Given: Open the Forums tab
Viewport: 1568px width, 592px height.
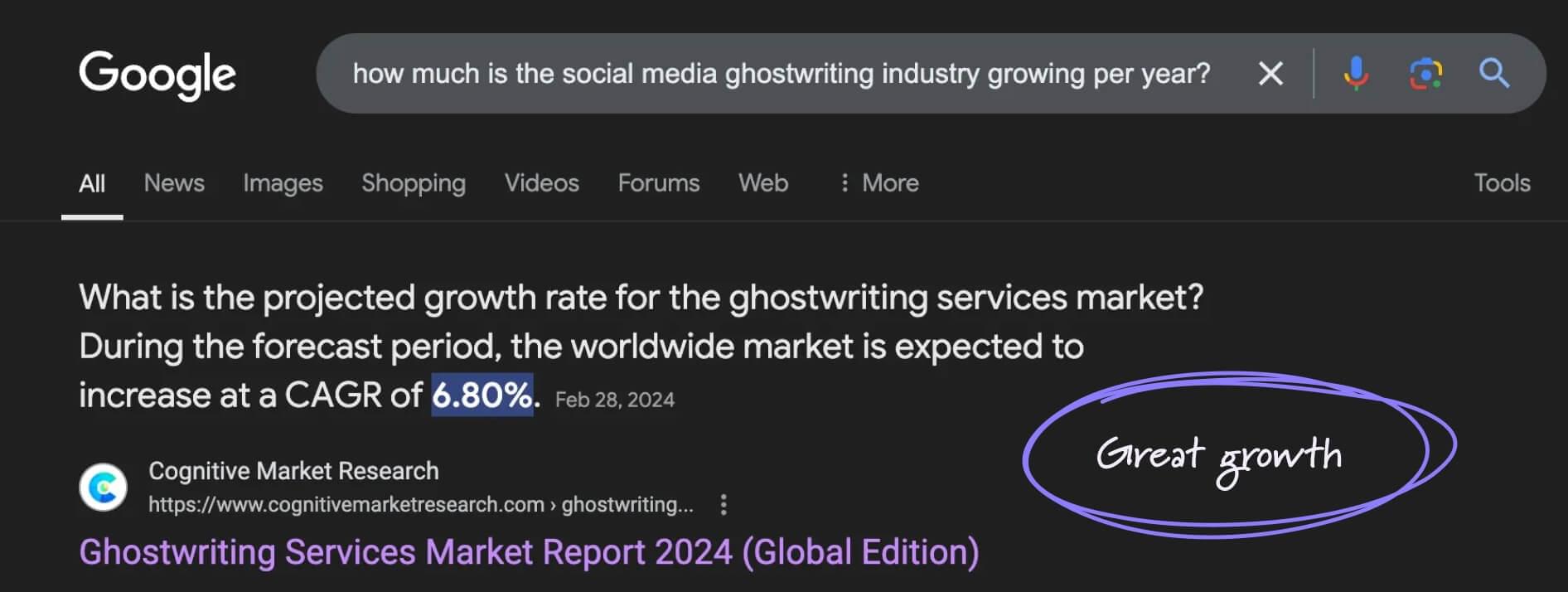Looking at the screenshot, I should [x=659, y=183].
